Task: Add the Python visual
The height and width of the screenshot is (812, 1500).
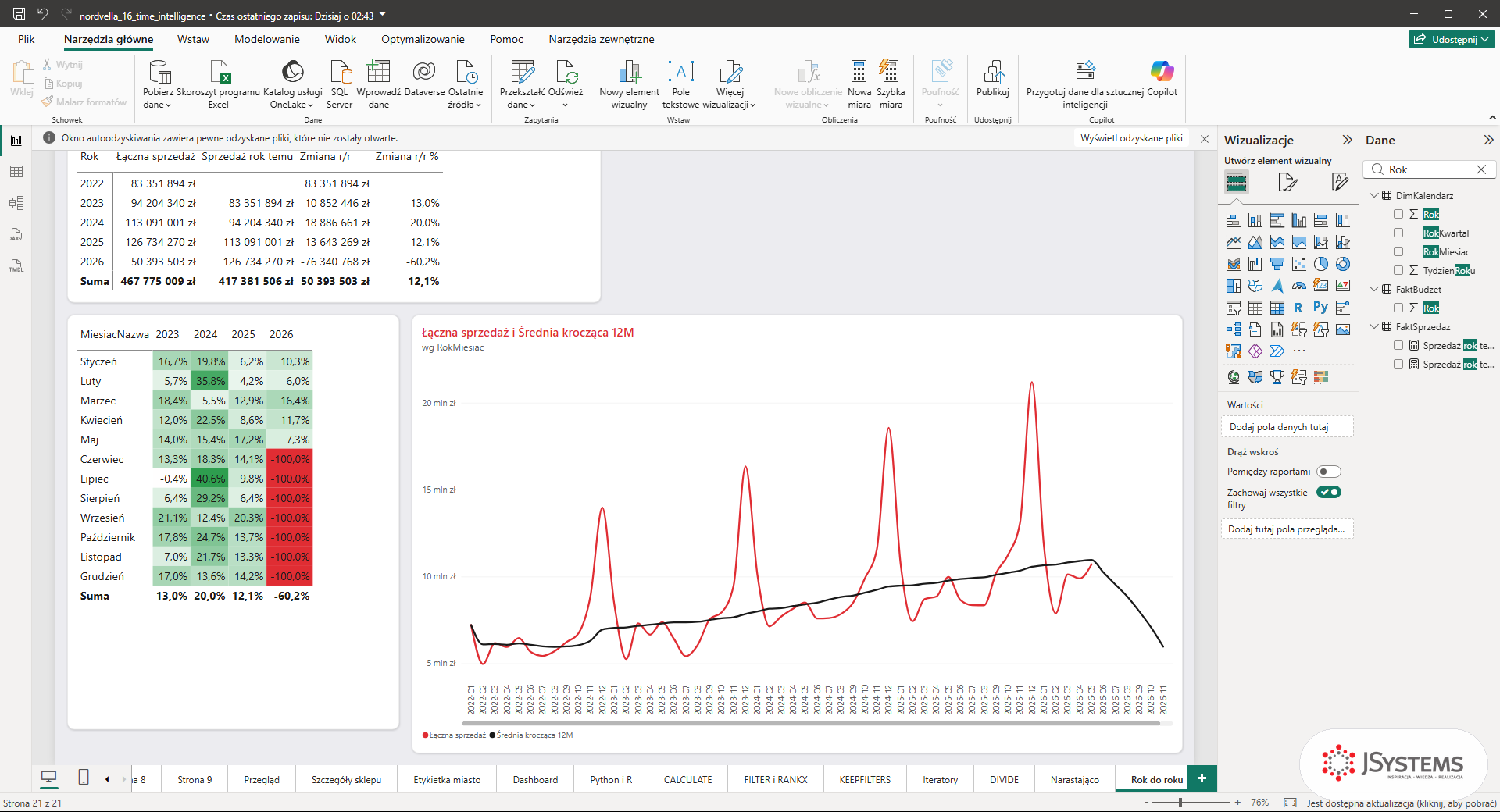Action: [1320, 308]
